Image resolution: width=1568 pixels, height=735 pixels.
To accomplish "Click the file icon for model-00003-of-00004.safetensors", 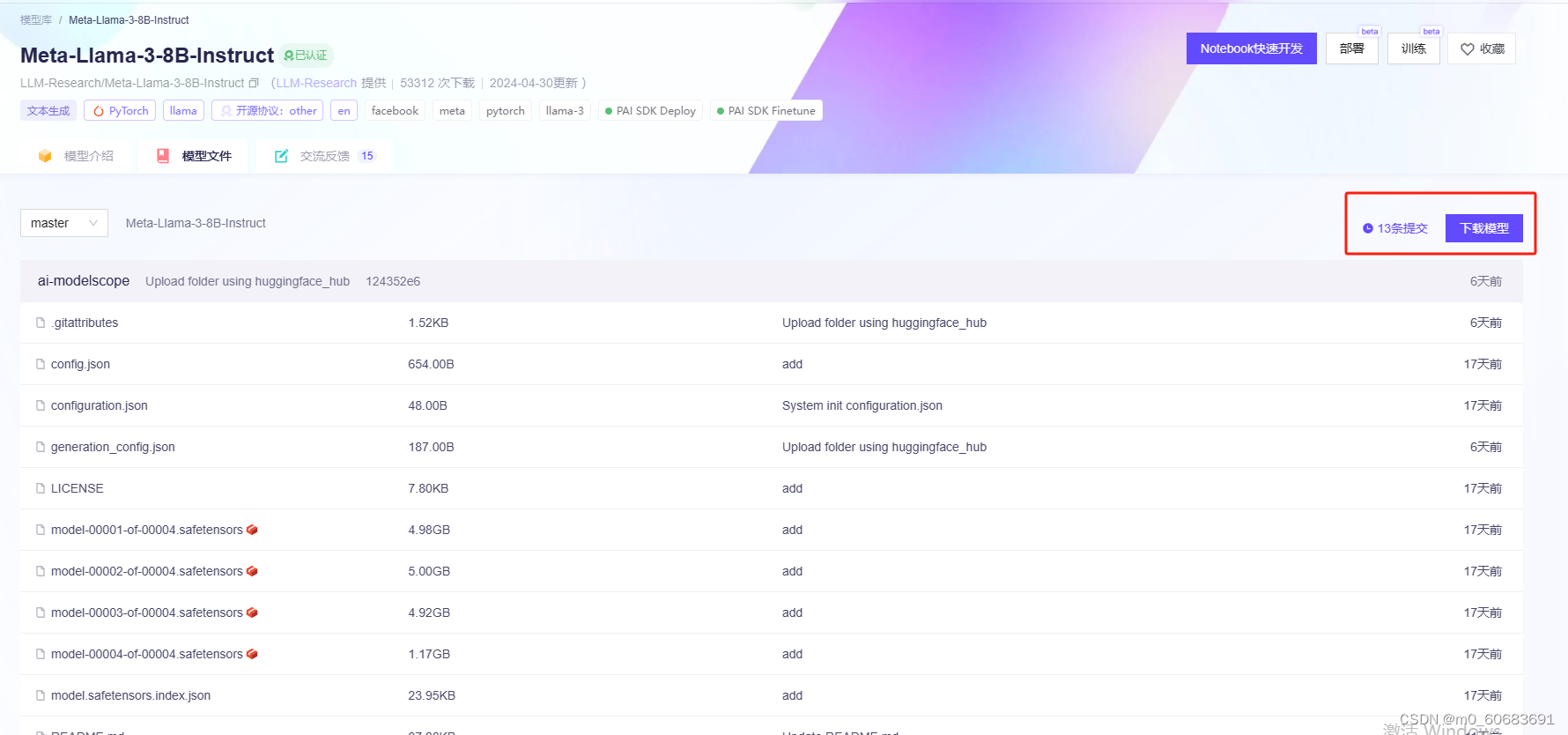I will pos(41,612).
